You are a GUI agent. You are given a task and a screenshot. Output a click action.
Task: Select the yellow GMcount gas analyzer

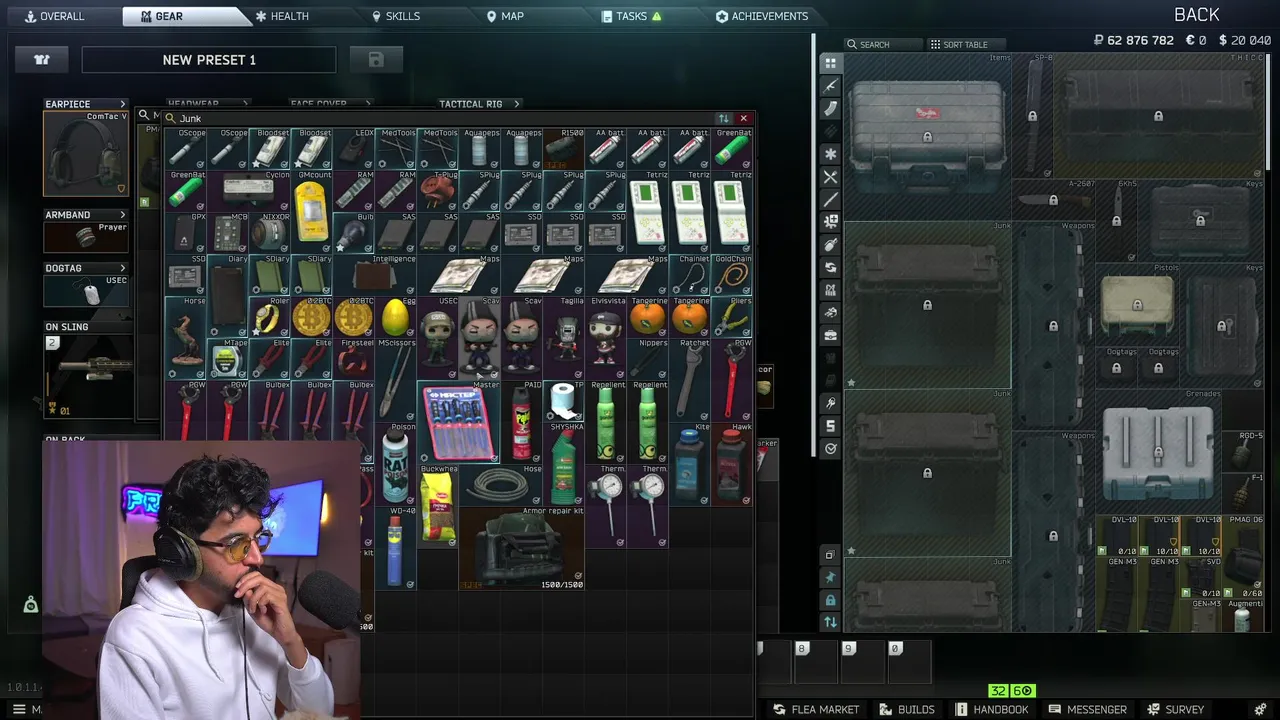tap(311, 212)
